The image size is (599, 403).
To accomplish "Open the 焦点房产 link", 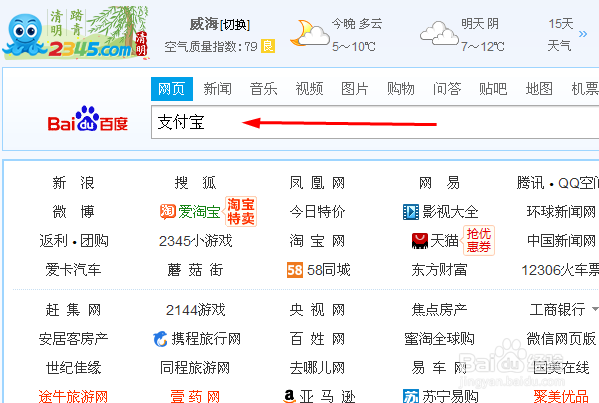I will (x=439, y=310).
